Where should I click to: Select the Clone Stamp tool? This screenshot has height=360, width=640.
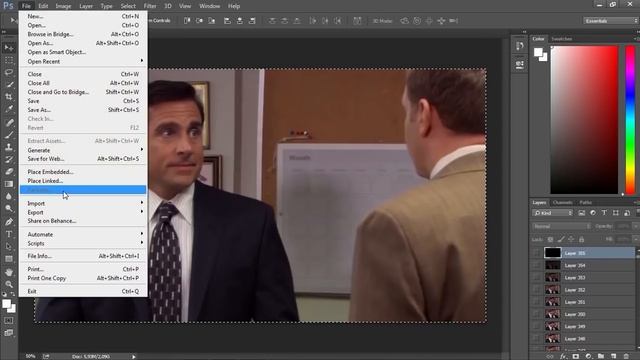pos(9,147)
